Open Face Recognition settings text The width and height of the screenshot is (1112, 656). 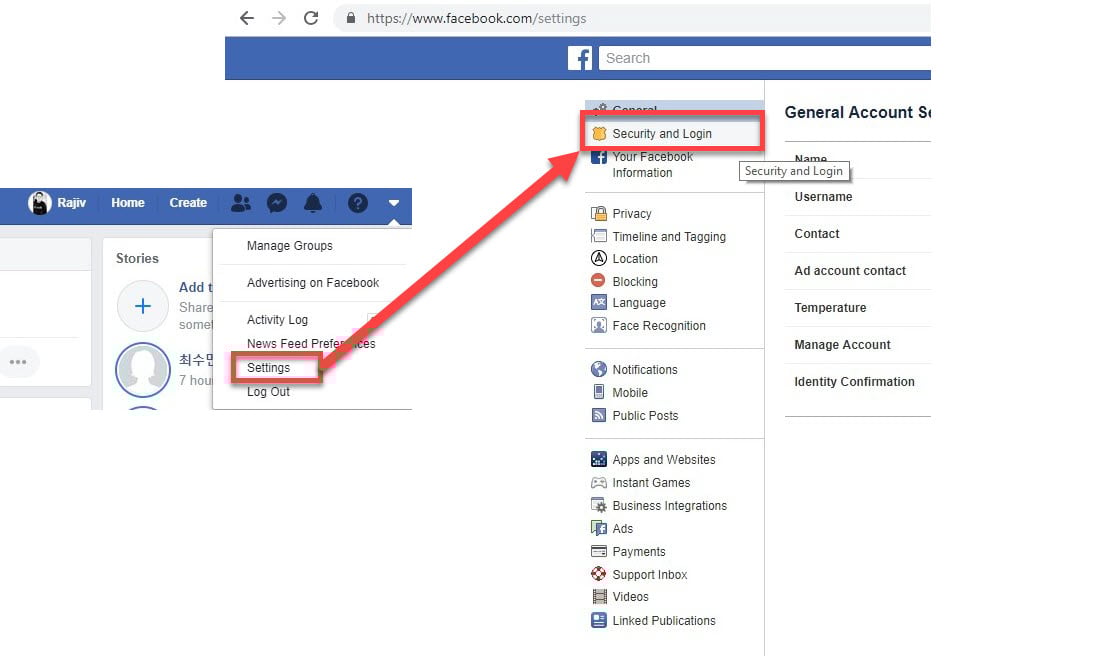coord(659,326)
